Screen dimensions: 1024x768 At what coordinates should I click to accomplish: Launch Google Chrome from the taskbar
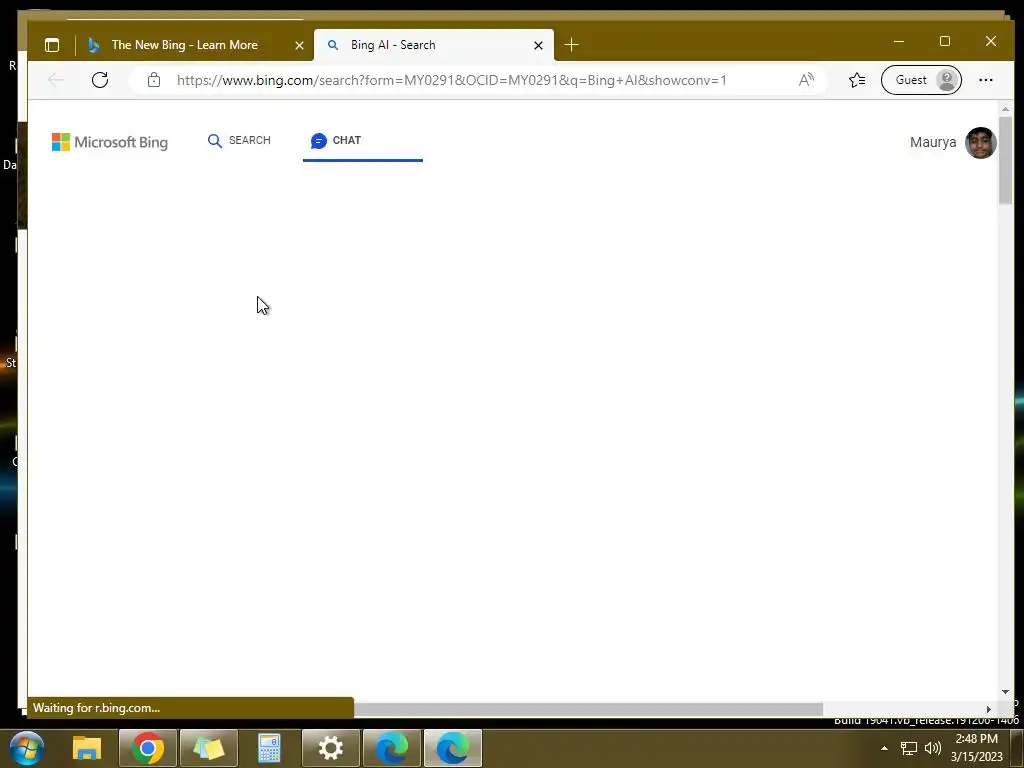tap(148, 748)
